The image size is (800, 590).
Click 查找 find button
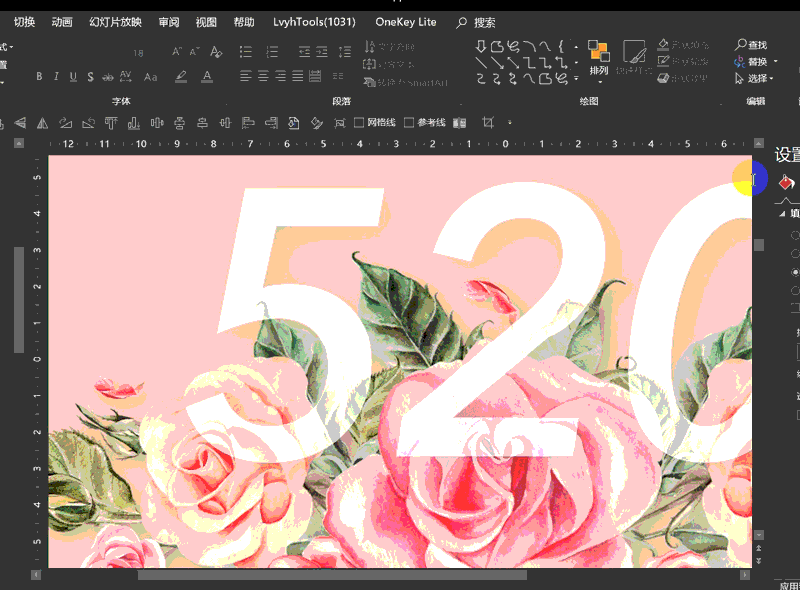[x=751, y=45]
